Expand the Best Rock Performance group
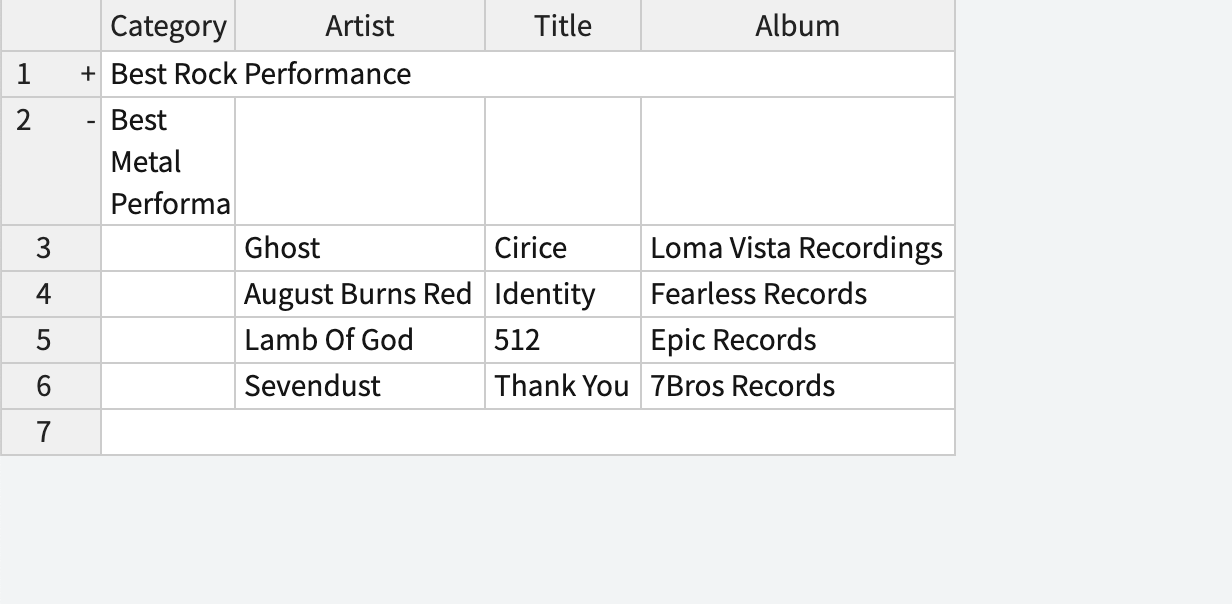Image resolution: width=1232 pixels, height=604 pixels. tap(88, 75)
